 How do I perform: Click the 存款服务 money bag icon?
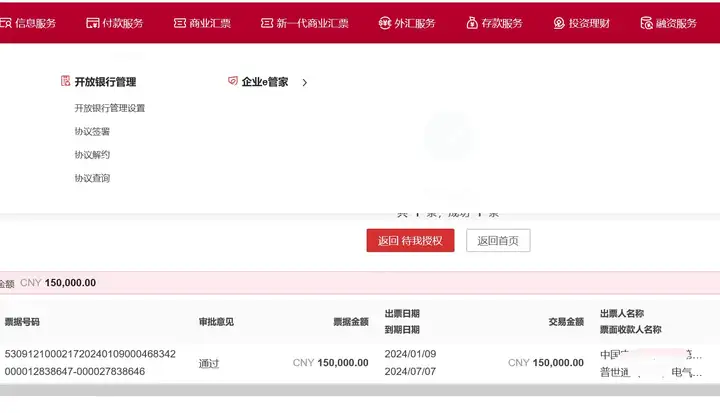pos(472,23)
